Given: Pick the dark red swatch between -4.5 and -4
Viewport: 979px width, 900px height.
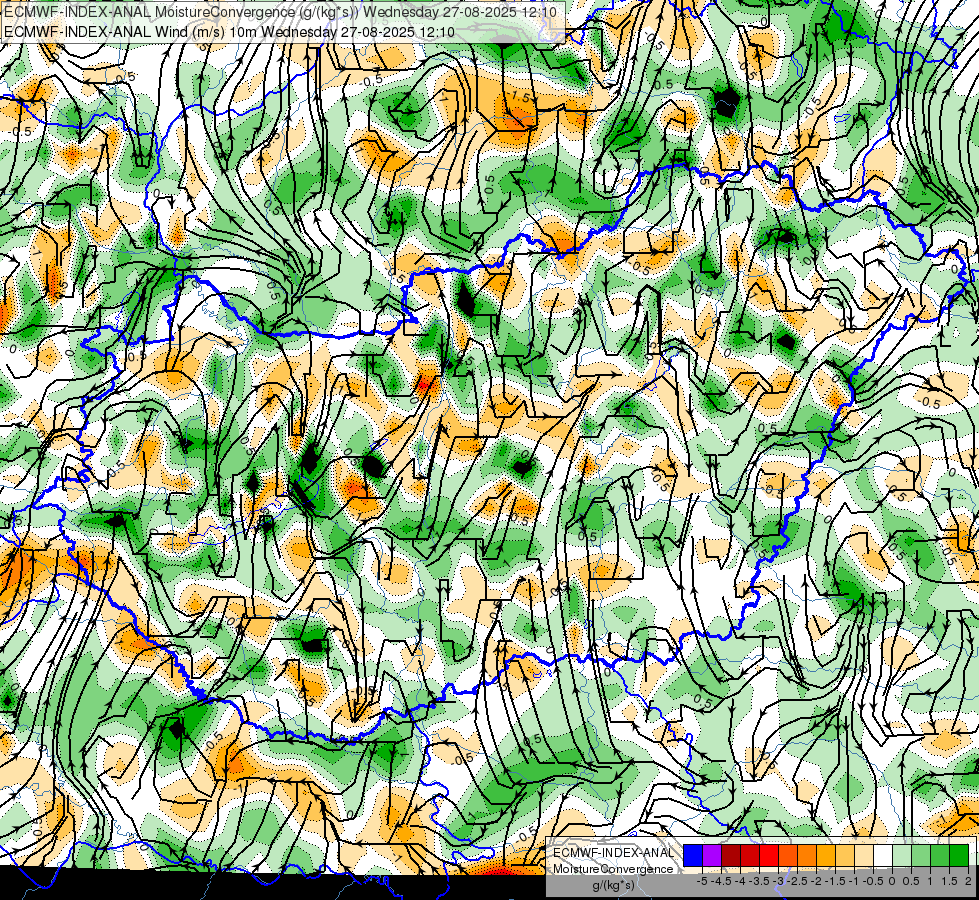Looking at the screenshot, I should [x=731, y=856].
